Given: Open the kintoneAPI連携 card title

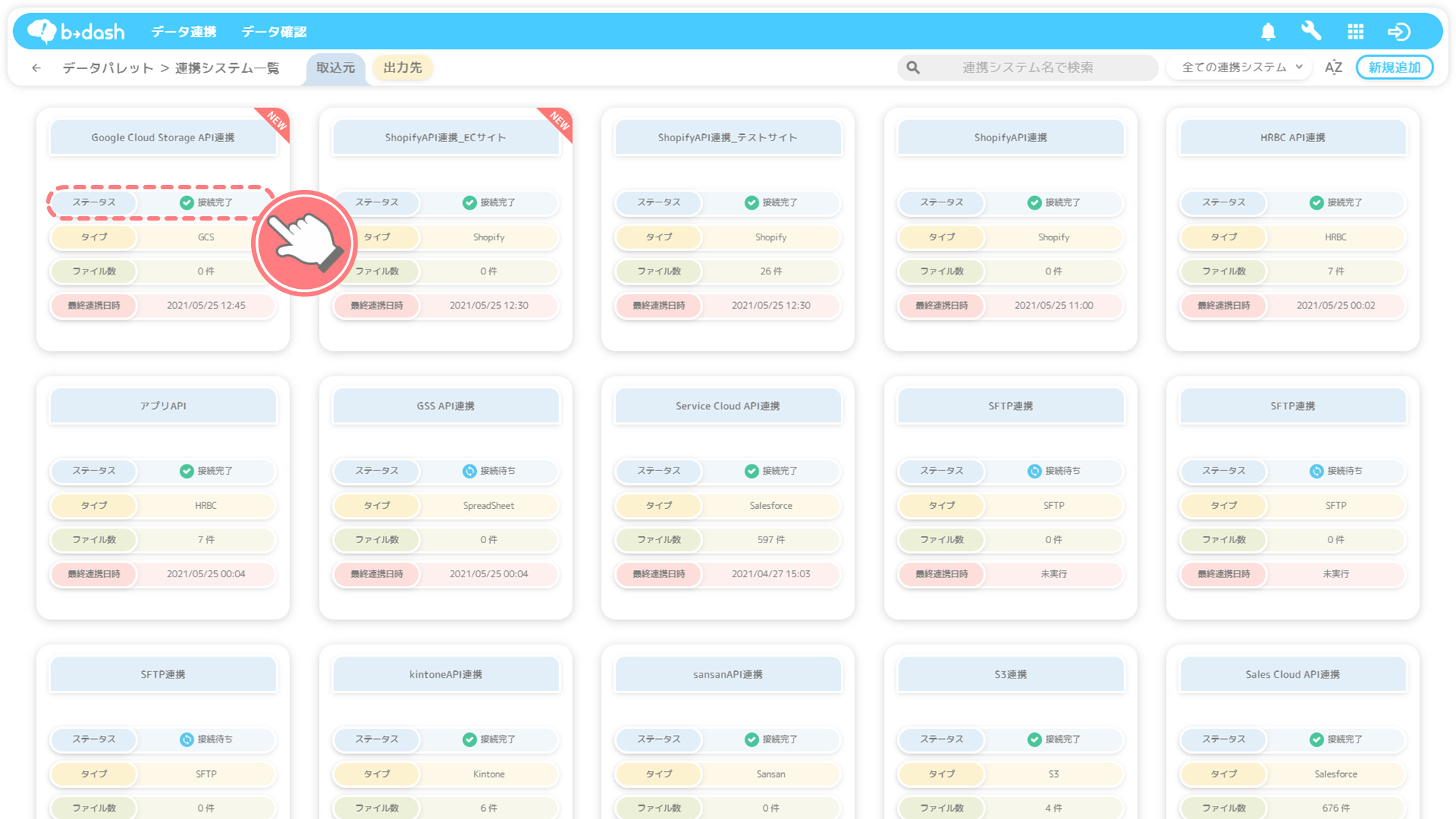Looking at the screenshot, I should (x=446, y=674).
